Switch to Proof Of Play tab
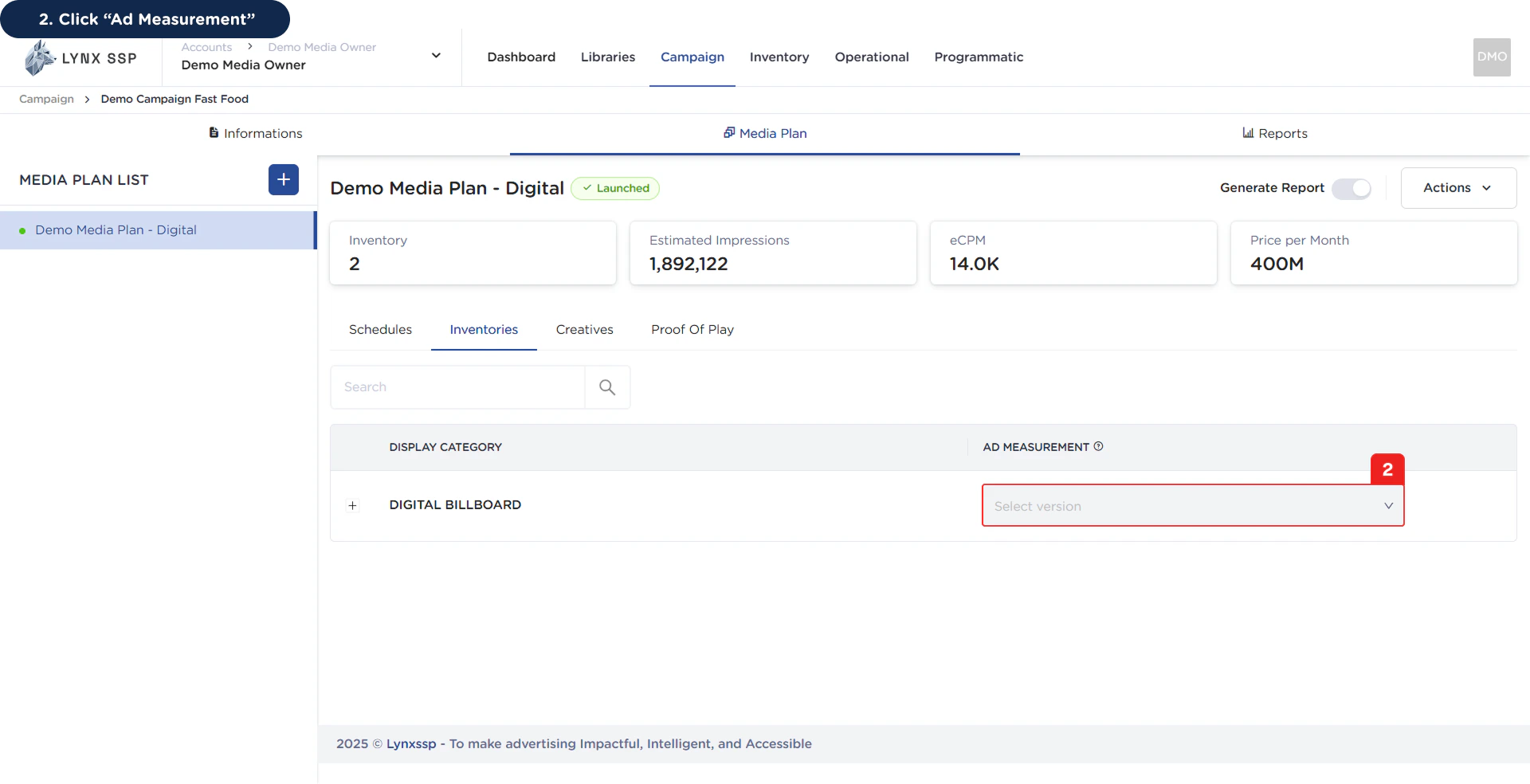 point(692,329)
